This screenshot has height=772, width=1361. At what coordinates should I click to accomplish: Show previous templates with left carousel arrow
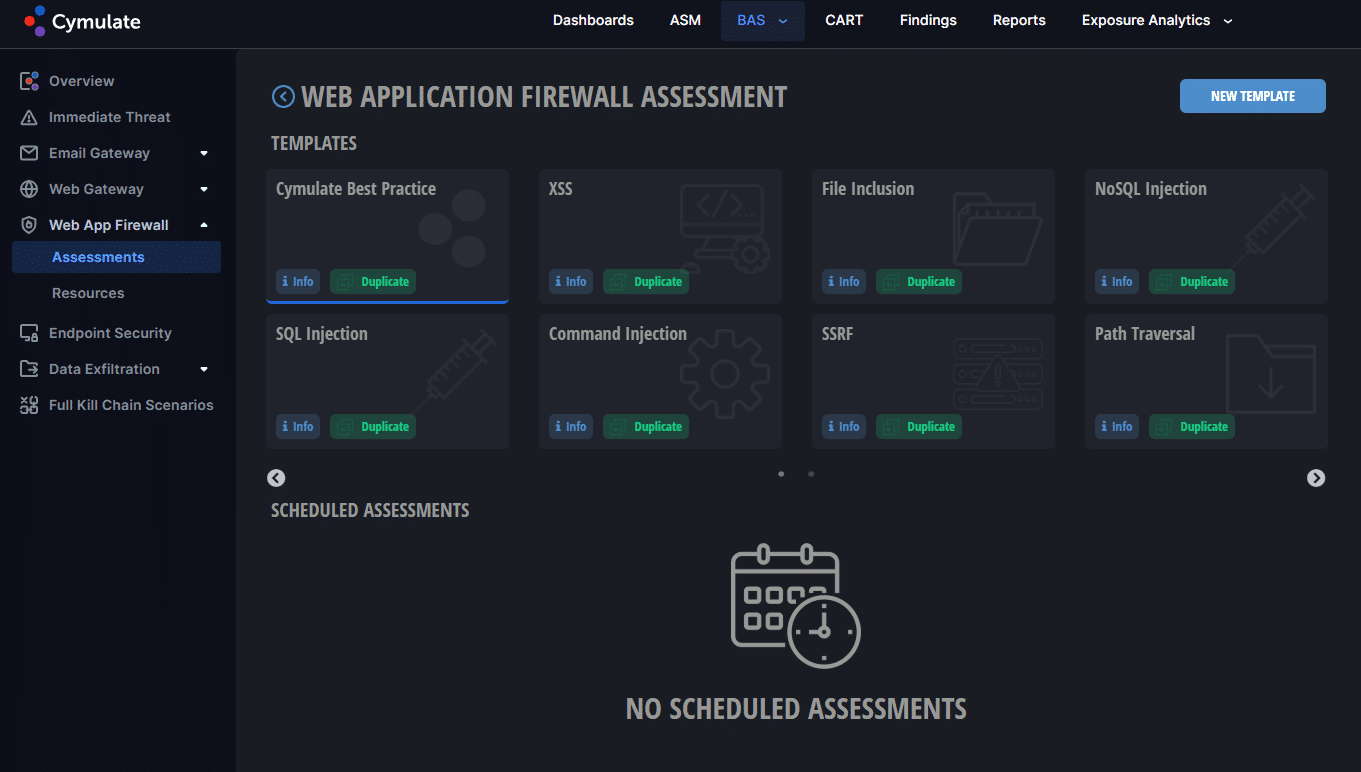tap(276, 478)
